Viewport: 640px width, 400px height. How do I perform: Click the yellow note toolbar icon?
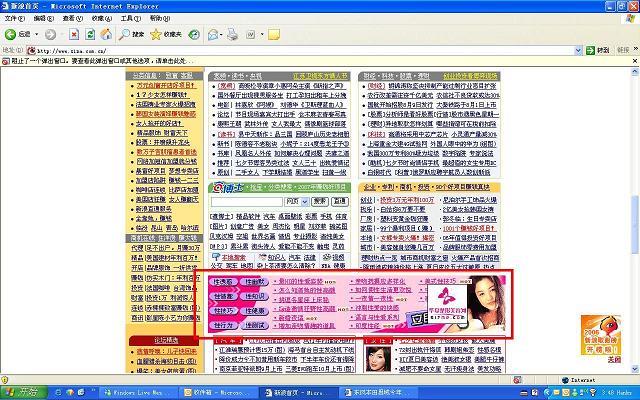(274, 34)
